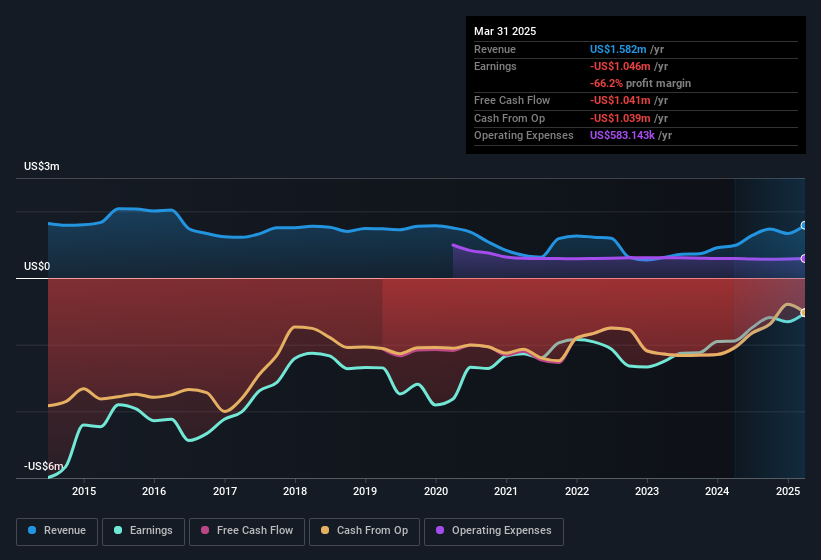Click the blue Revenue legend dot
This screenshot has width=821, height=560.
tap(32, 530)
